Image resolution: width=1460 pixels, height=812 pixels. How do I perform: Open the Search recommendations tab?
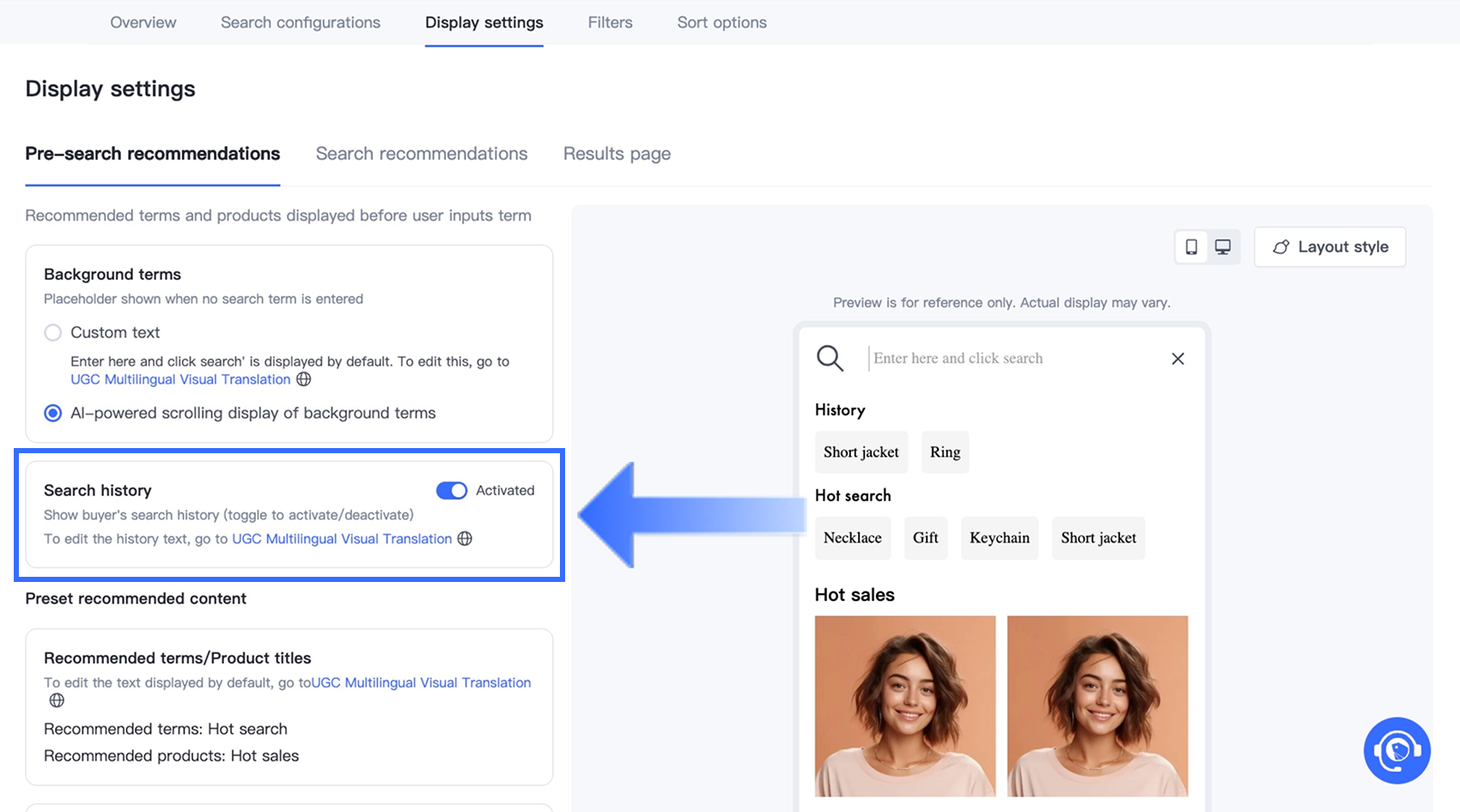[422, 154]
